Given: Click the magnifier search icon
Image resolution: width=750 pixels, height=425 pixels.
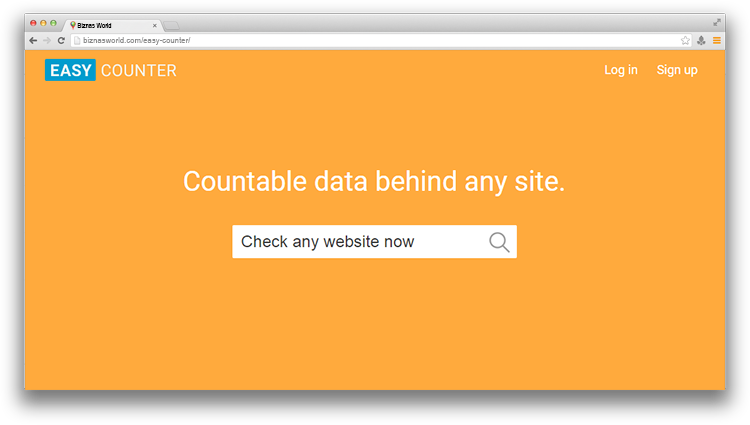Looking at the screenshot, I should 499,242.
